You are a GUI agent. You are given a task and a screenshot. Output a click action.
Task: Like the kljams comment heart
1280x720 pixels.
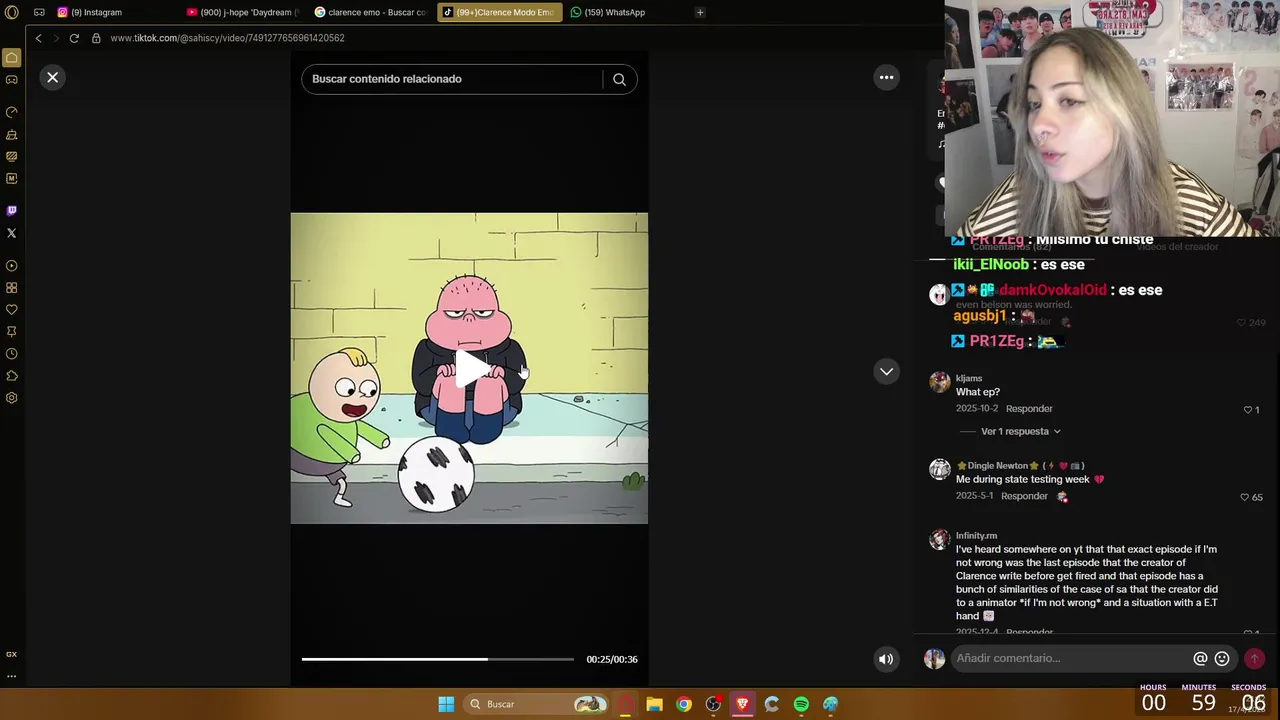(x=1248, y=410)
